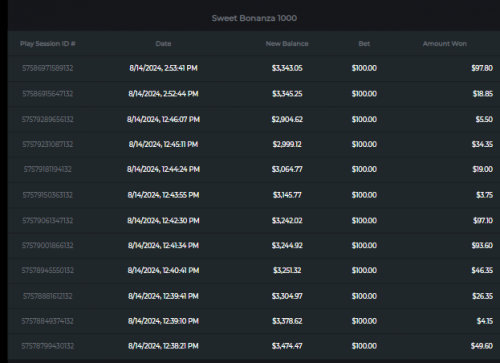The width and height of the screenshot is (500, 363).
Task: Click the new balance $3,304.97
Action: coord(287,296)
